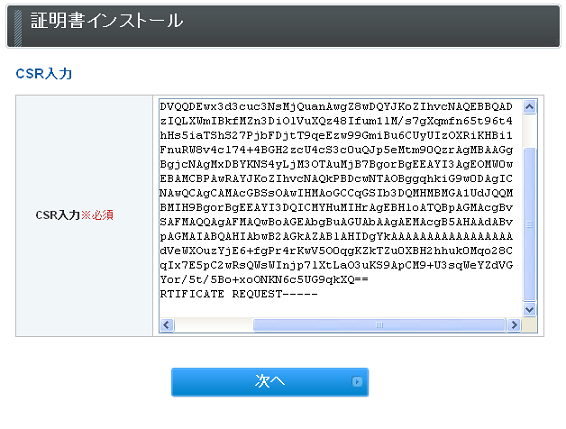This screenshot has height=429, width=566.
Task: Click the right arrow of the horizontal scrollbar
Action: click(514, 325)
